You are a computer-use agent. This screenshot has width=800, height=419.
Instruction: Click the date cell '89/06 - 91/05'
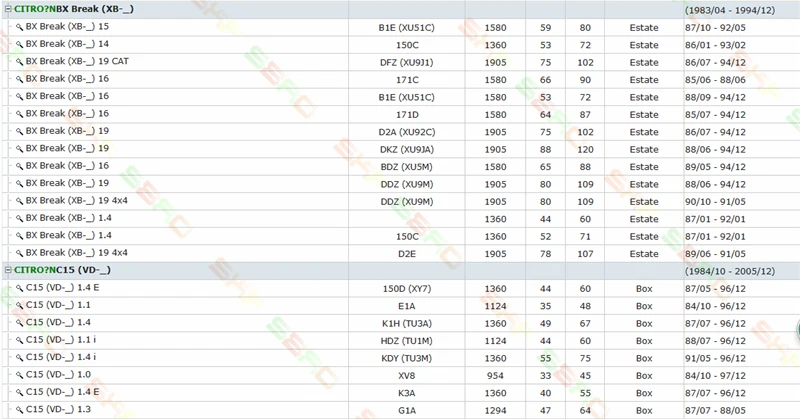[715, 254]
